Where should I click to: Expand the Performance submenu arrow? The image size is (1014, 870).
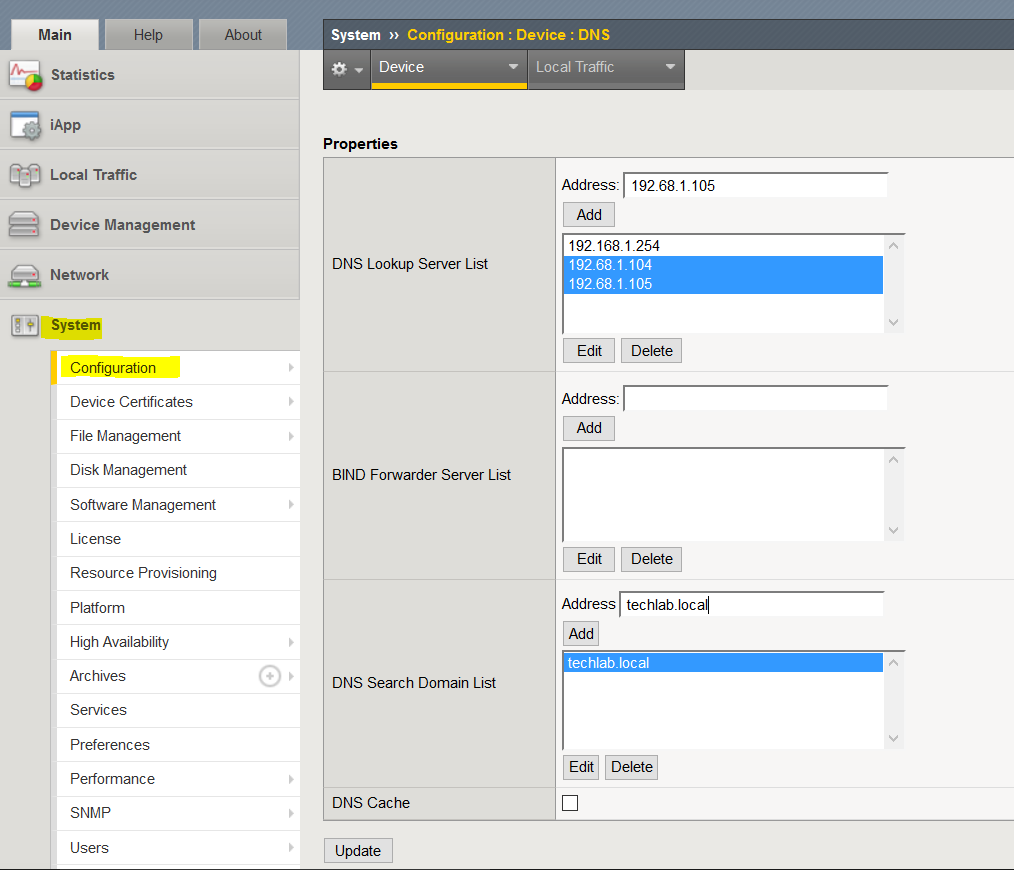coord(291,779)
